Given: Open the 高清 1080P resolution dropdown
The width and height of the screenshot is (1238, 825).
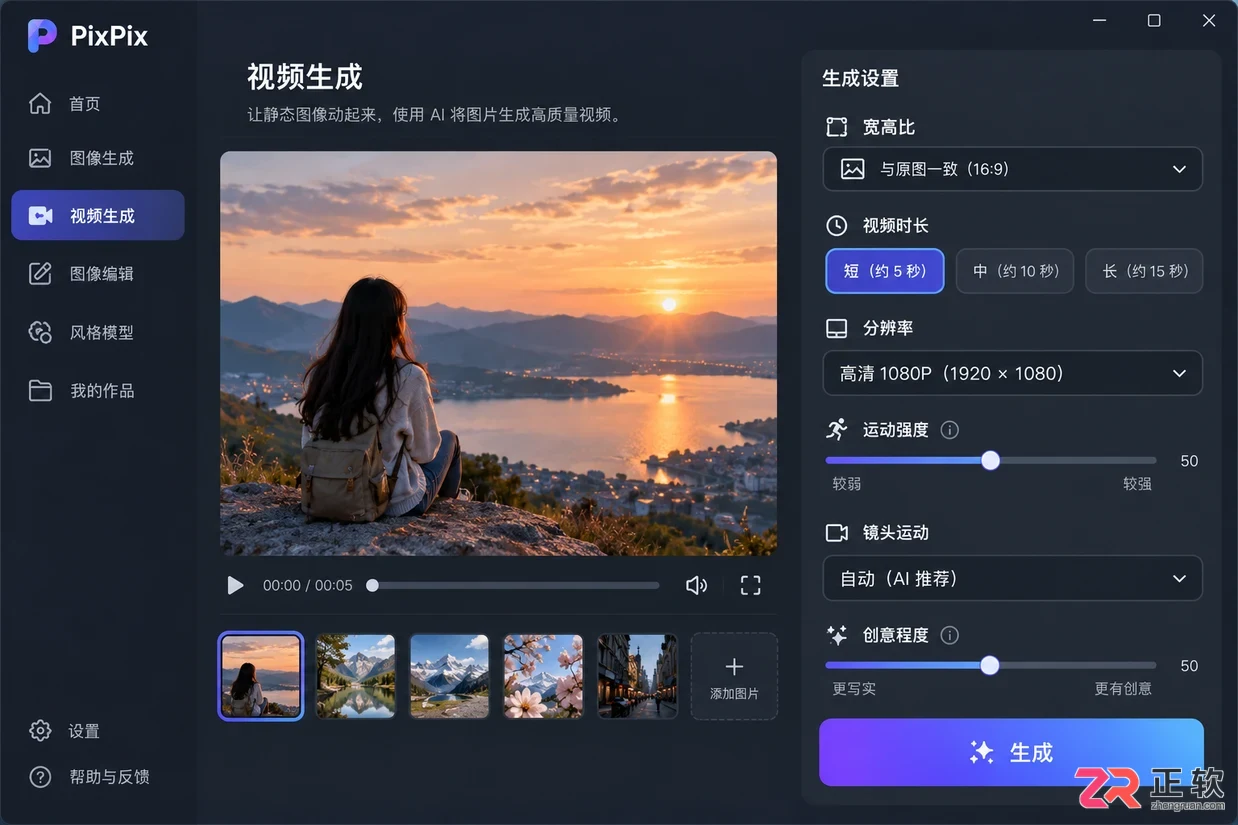Looking at the screenshot, I should click(1012, 373).
